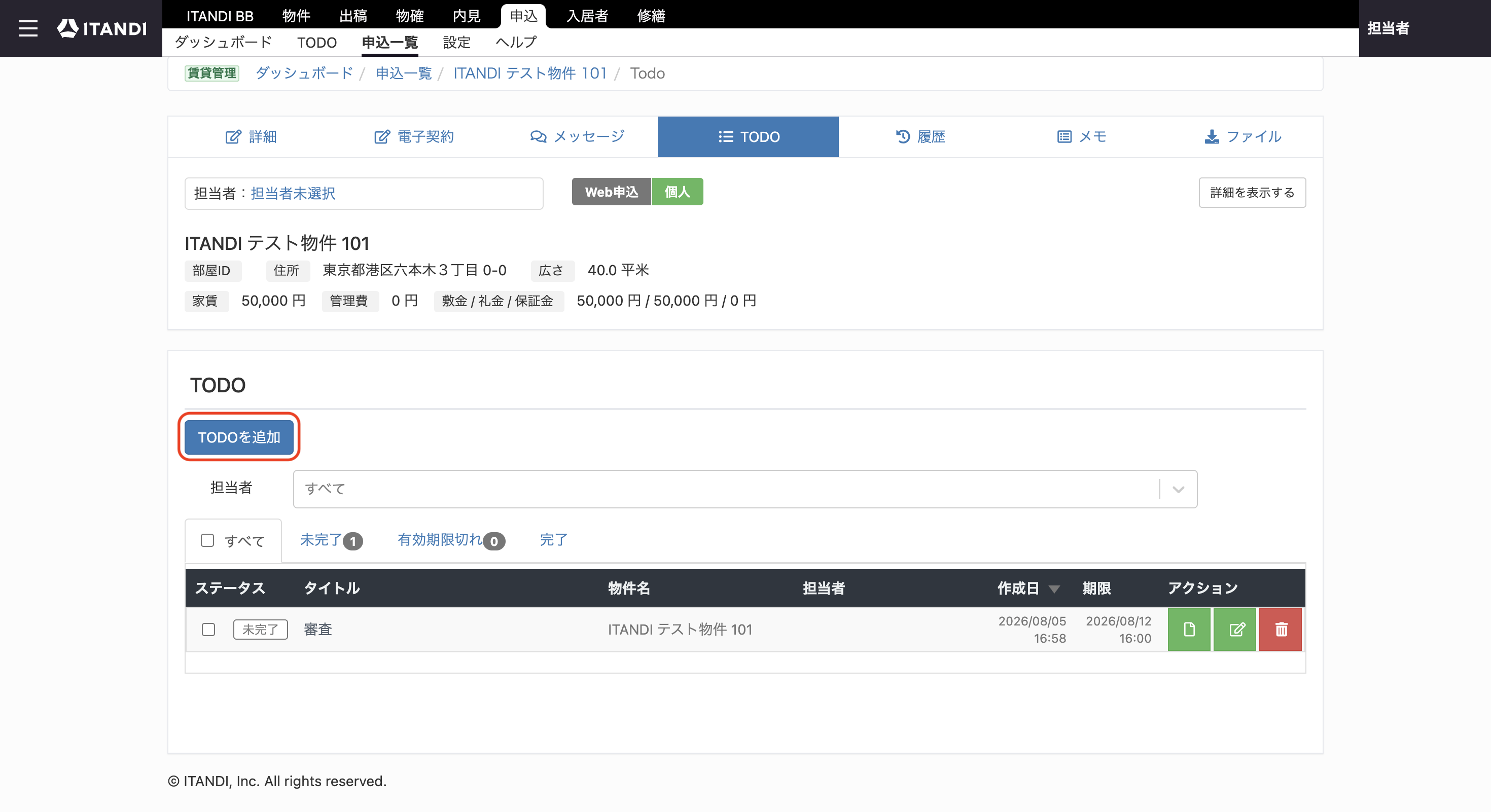1491x812 pixels.
Task: Click the 担当者未選択 link
Action: 293,193
